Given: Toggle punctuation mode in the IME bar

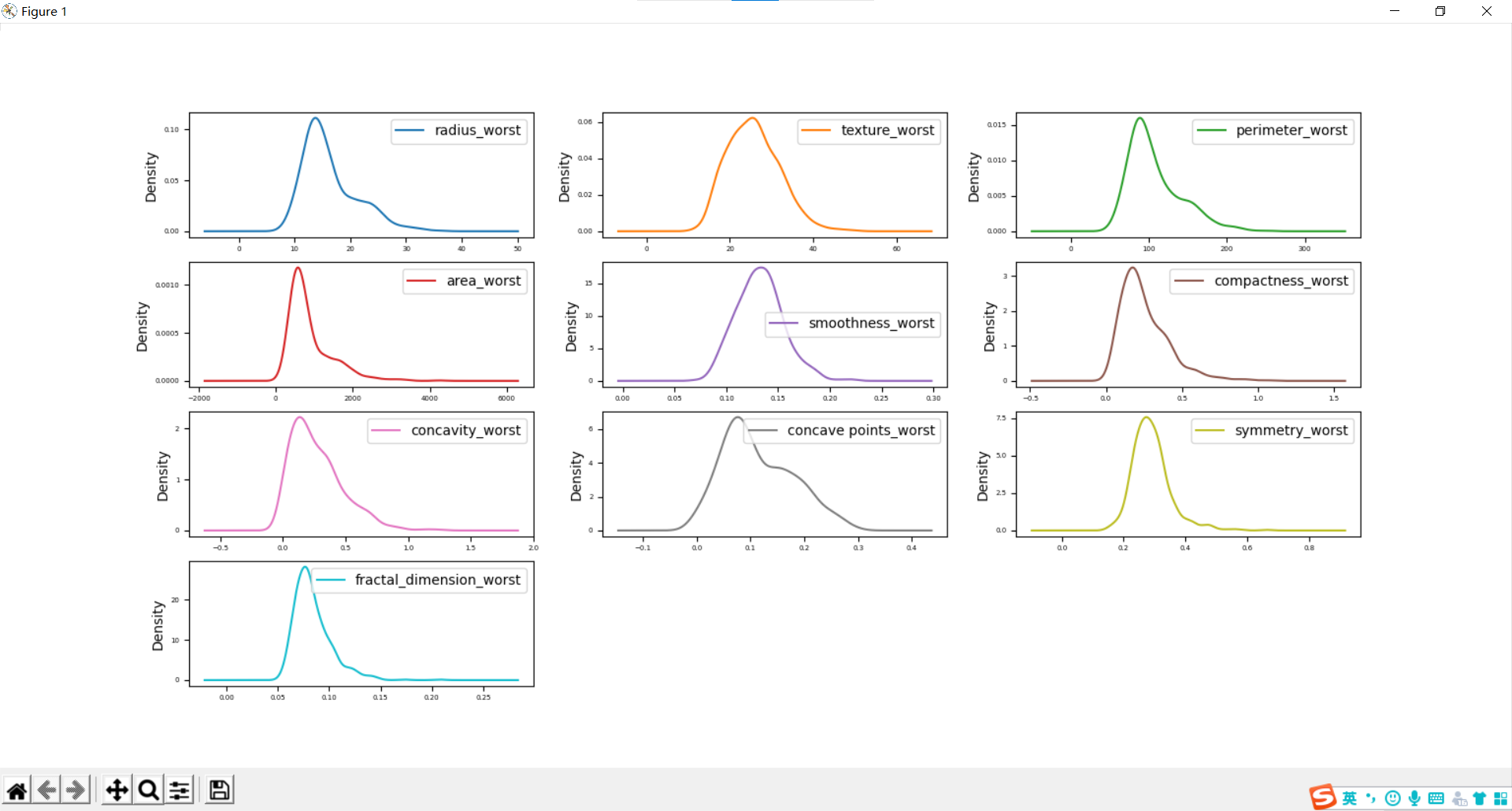Looking at the screenshot, I should tap(1371, 798).
